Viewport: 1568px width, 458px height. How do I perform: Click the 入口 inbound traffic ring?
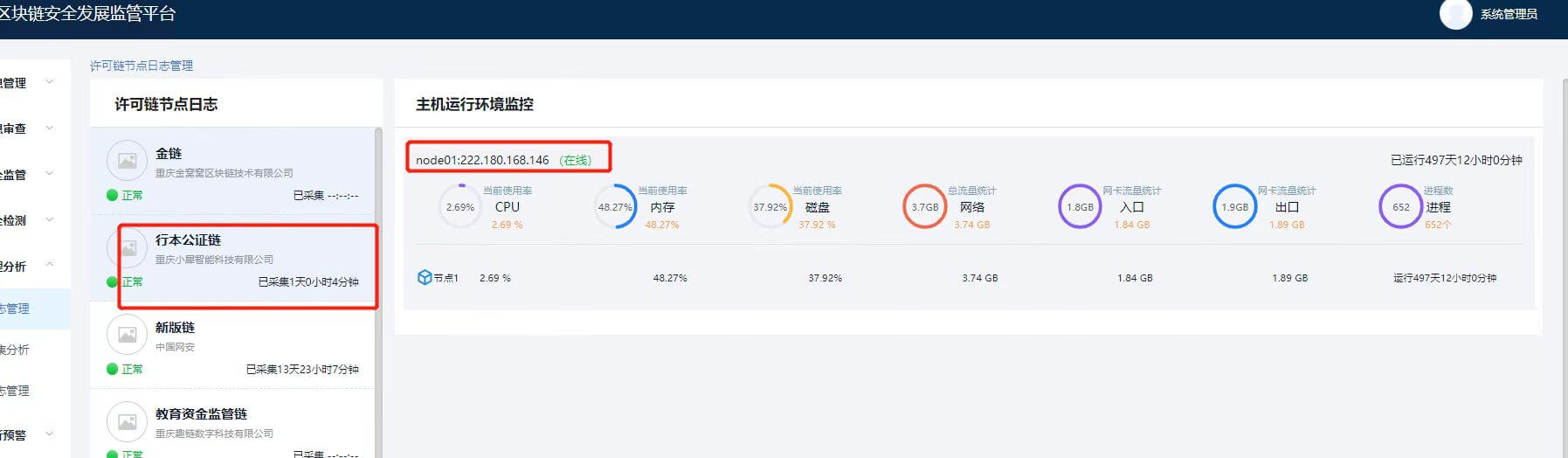[x=1080, y=207]
